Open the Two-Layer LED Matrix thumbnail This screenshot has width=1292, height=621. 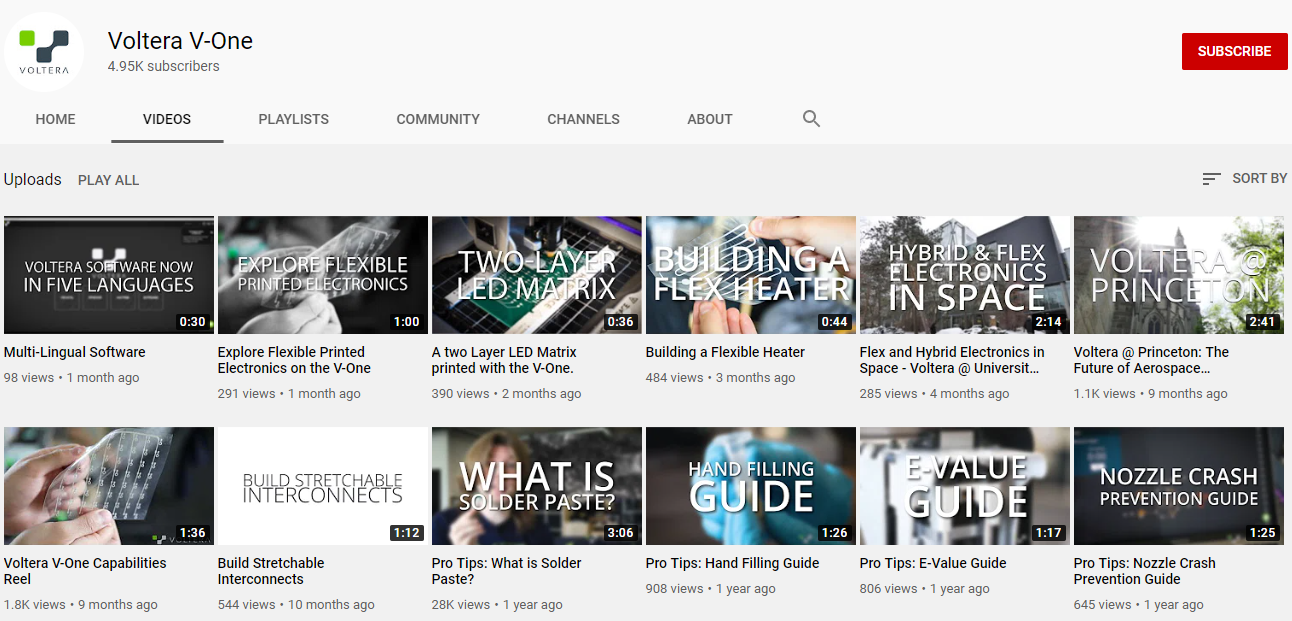point(537,275)
